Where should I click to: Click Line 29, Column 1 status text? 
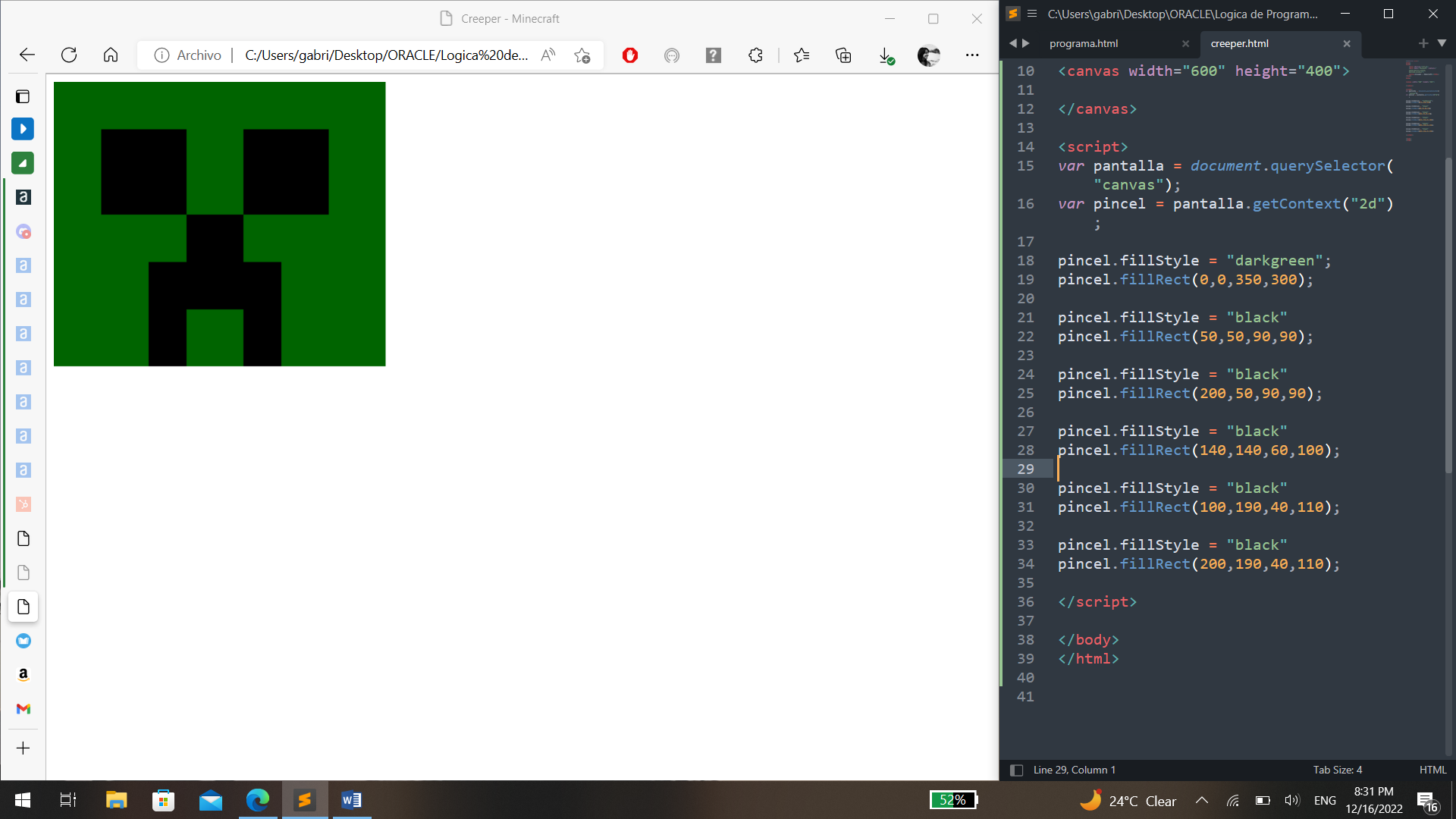[1074, 770]
